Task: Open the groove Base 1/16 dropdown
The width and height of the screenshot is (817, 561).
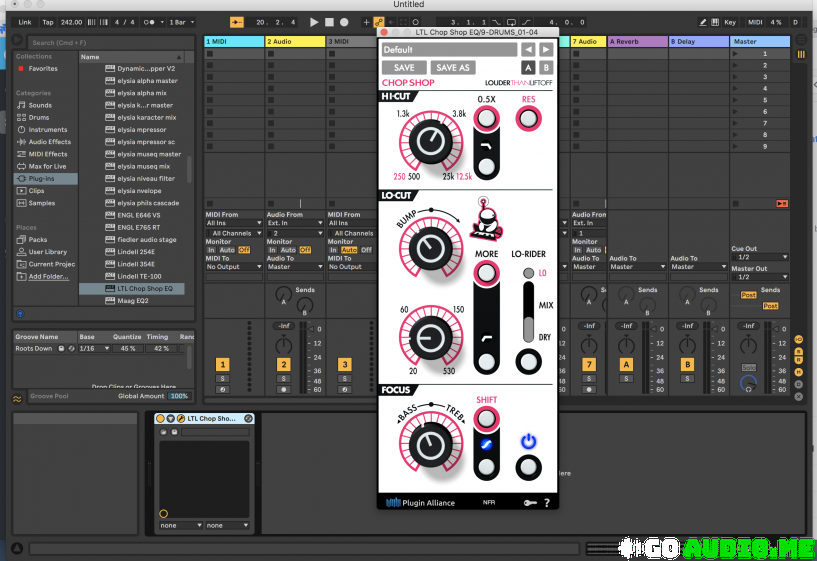Action: pos(94,348)
